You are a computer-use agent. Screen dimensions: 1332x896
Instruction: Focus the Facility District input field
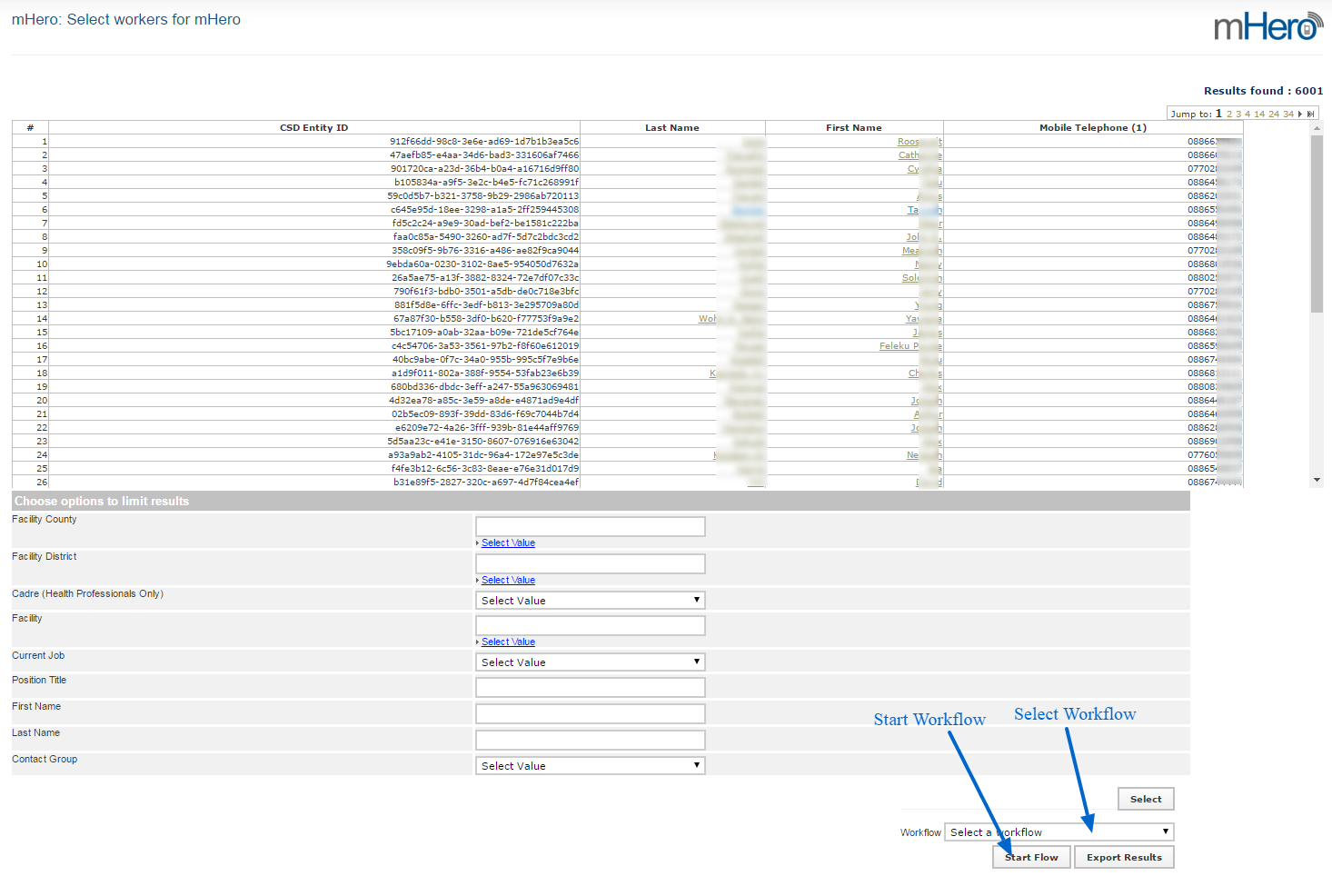click(591, 563)
